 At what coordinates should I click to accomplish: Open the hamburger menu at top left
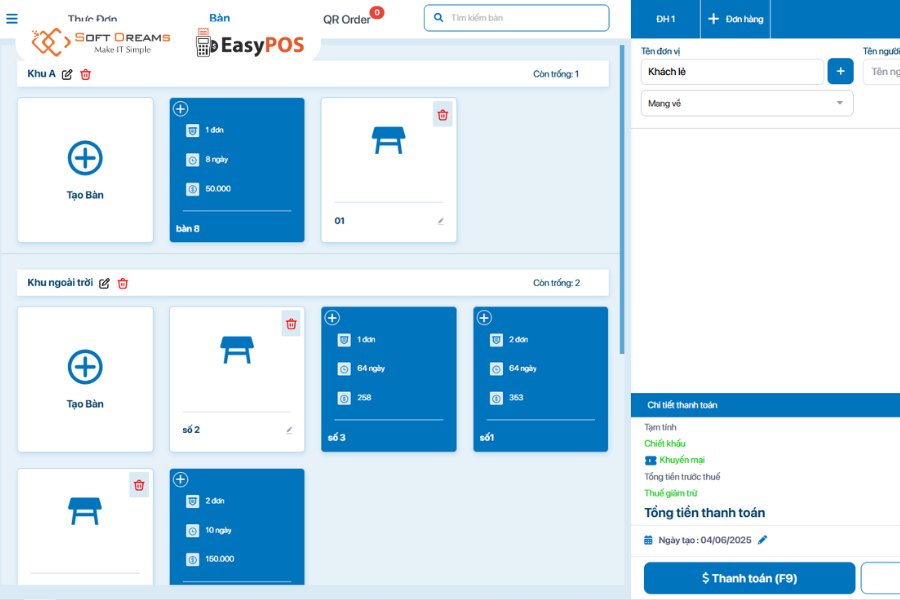coord(11,16)
